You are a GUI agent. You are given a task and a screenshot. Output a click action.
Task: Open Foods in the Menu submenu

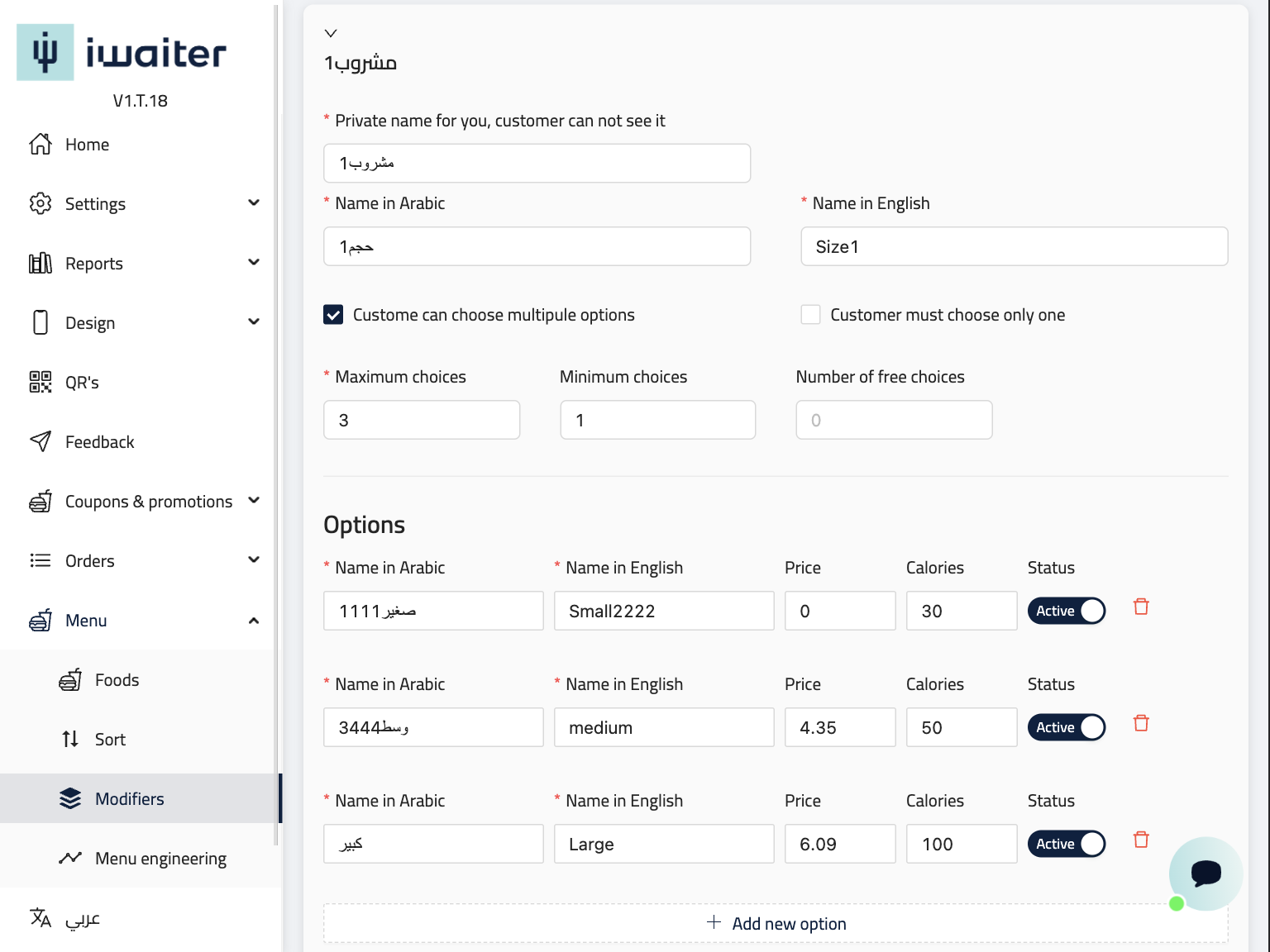pyautogui.click(x=117, y=680)
